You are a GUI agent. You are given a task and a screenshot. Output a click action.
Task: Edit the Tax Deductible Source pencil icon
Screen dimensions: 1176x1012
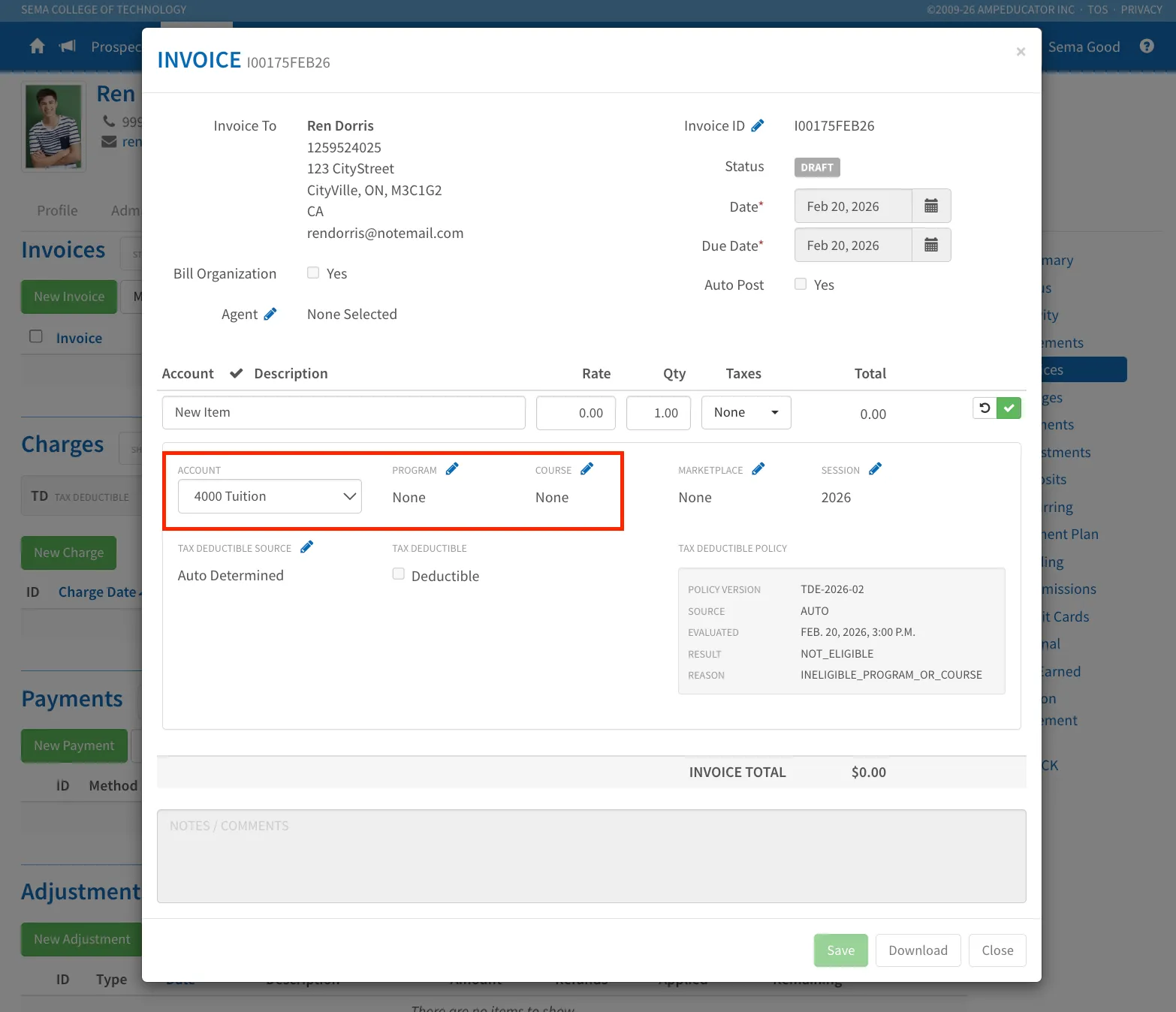[307, 547]
